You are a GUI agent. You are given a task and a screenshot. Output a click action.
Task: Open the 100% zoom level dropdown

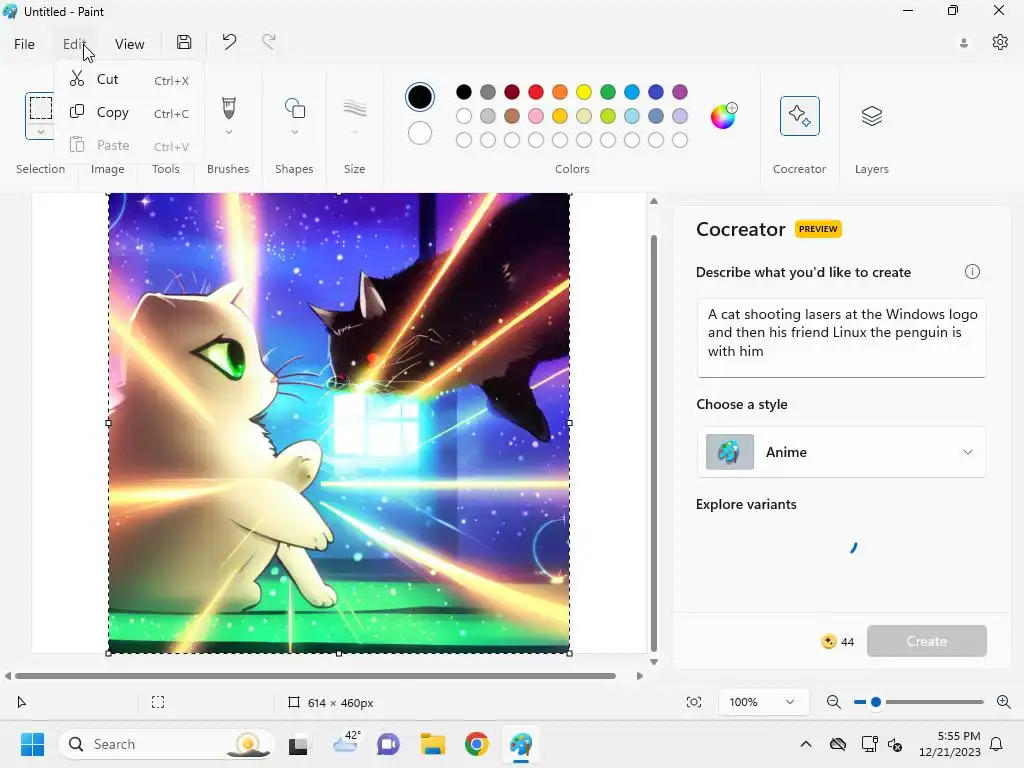point(761,702)
